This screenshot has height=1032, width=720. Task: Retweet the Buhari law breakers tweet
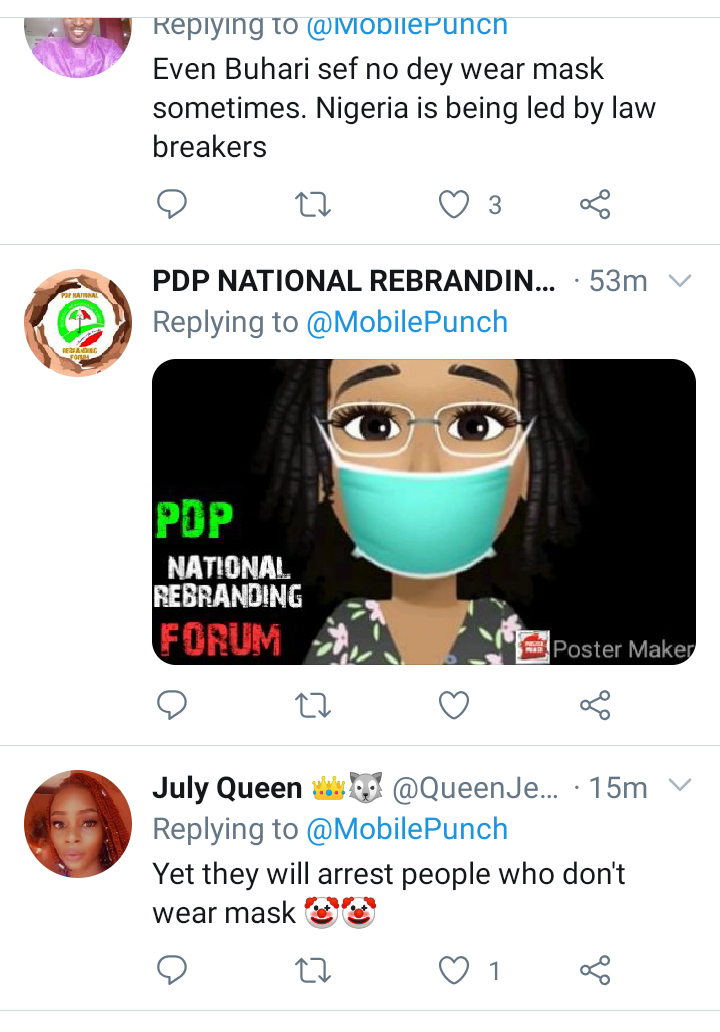point(313,205)
